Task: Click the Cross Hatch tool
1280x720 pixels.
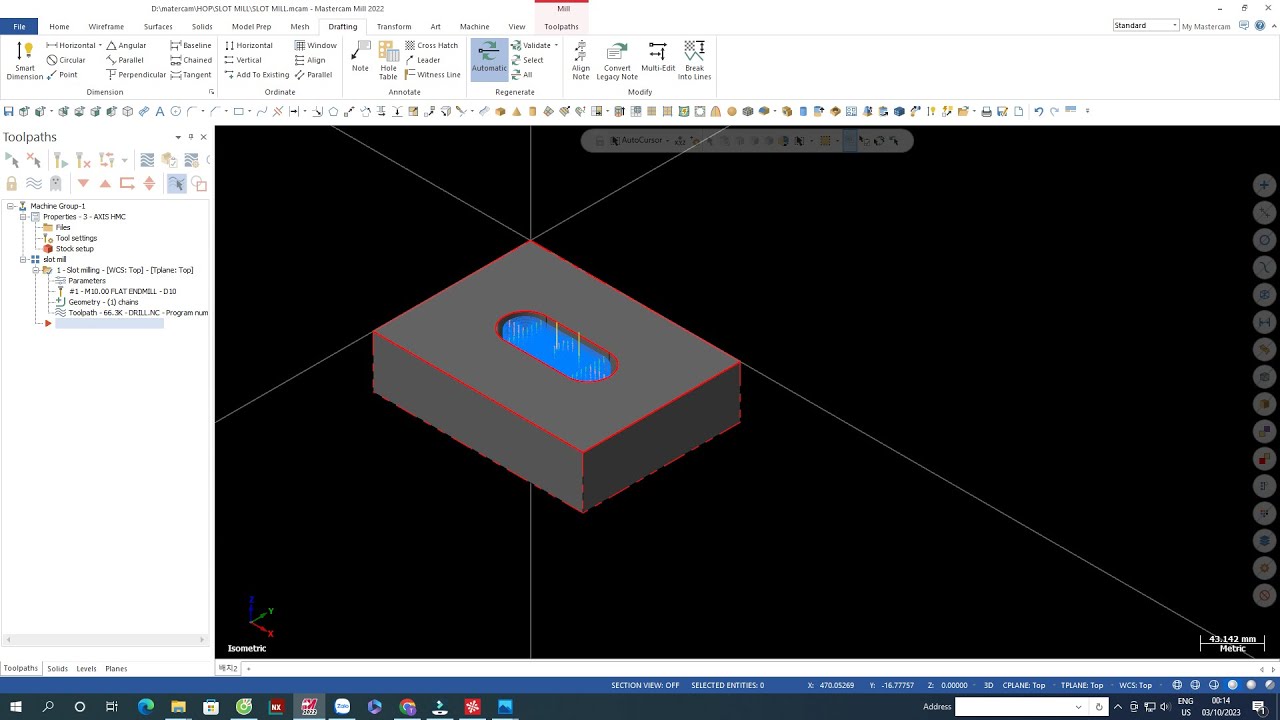Action: [x=432, y=45]
